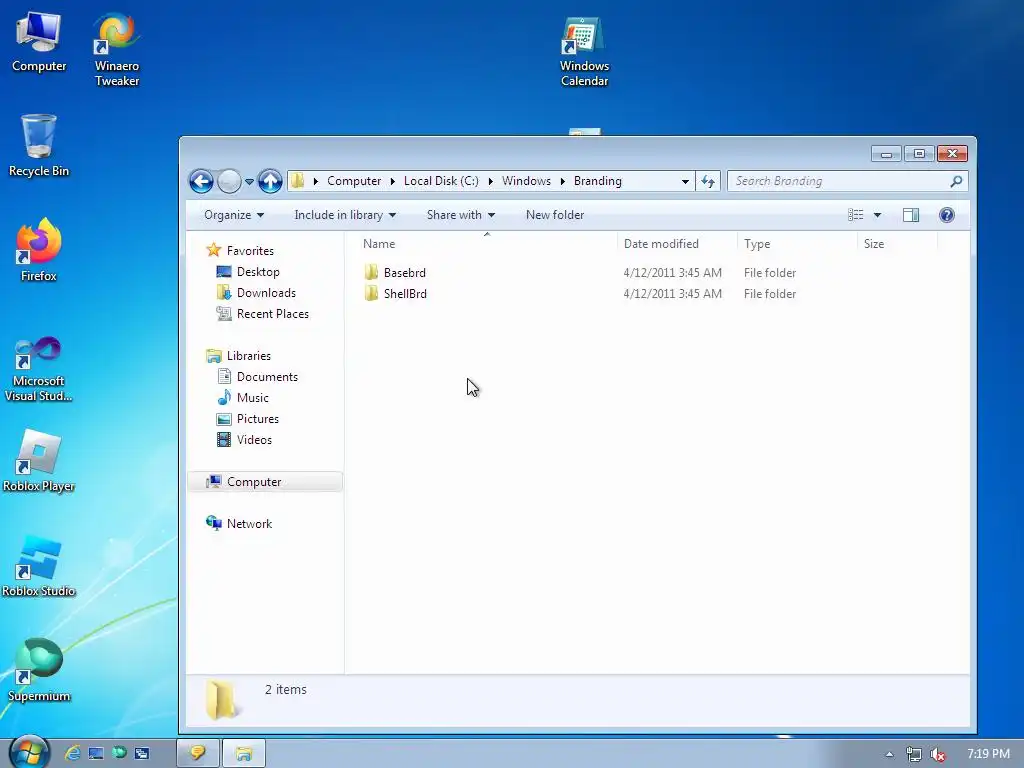1024x768 pixels.
Task: Sort by the Size column
Action: point(897,244)
